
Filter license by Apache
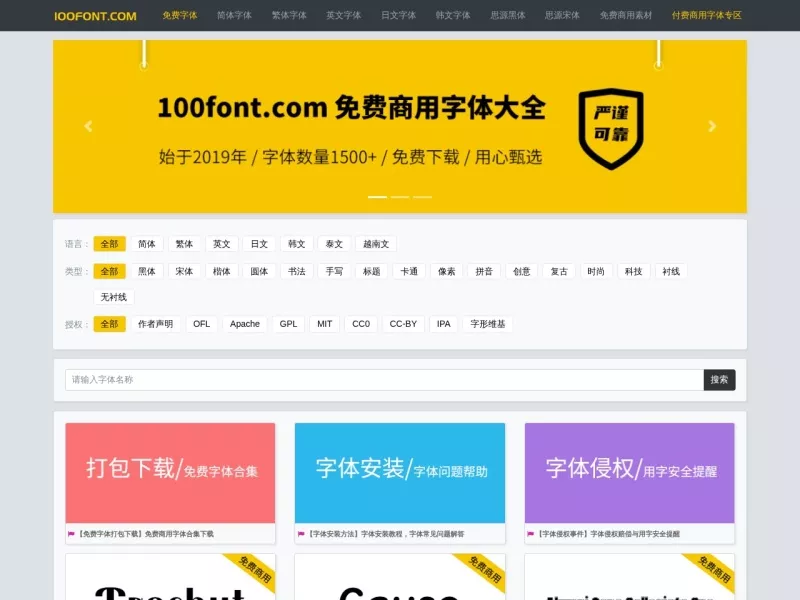(245, 324)
